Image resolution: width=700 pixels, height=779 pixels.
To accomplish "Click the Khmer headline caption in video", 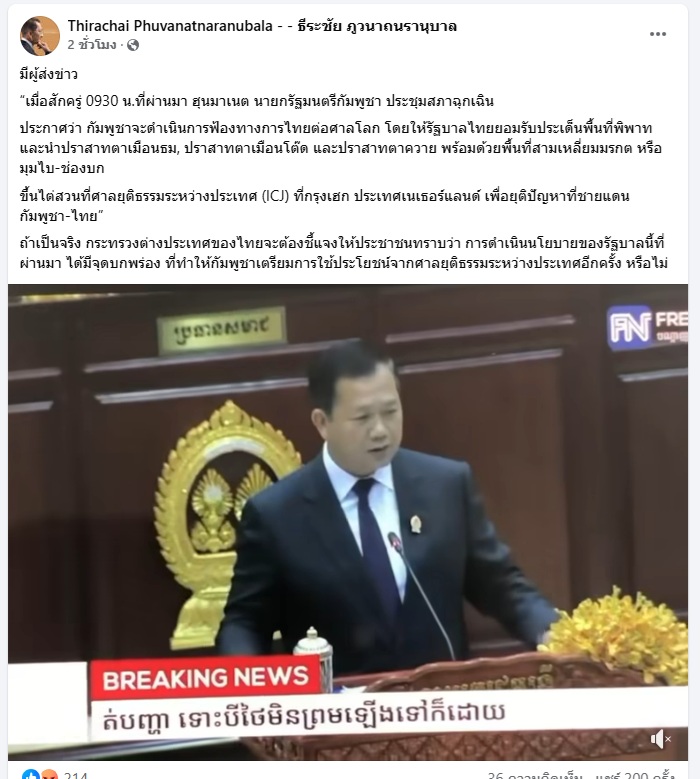I will click(x=304, y=716).
